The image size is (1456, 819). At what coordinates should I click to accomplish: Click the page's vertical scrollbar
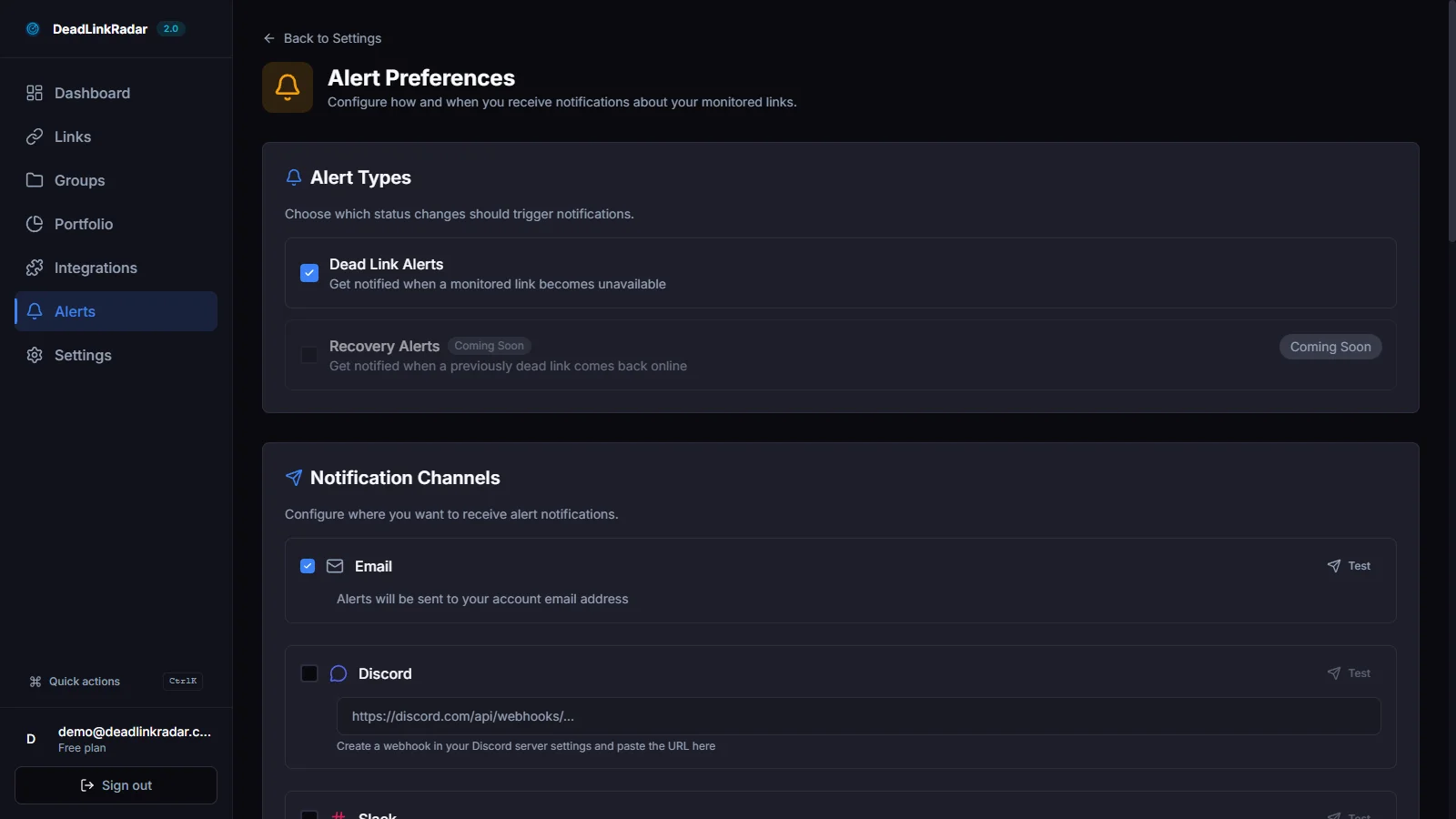pos(1451,123)
